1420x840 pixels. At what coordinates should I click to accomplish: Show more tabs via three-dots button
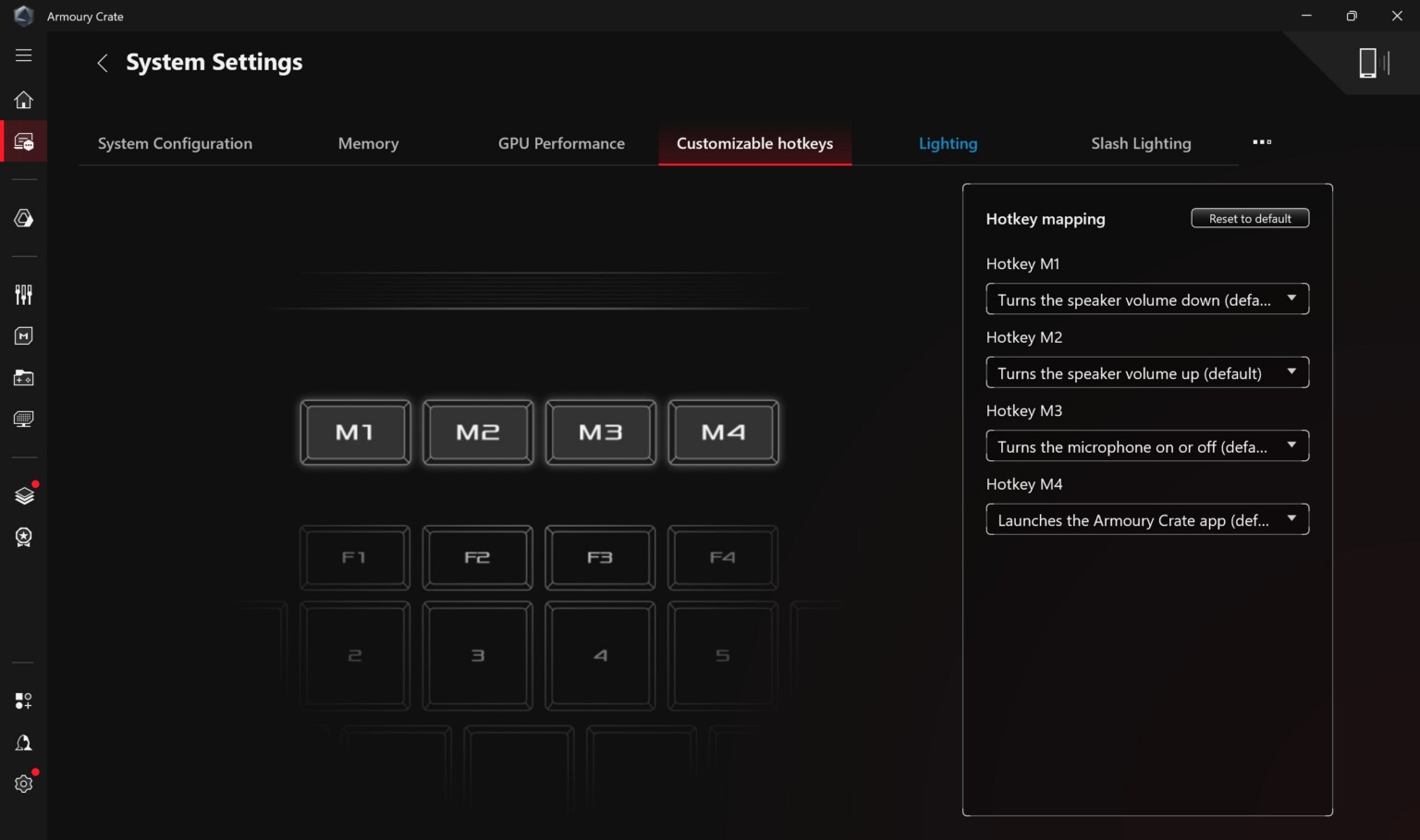pos(1262,142)
